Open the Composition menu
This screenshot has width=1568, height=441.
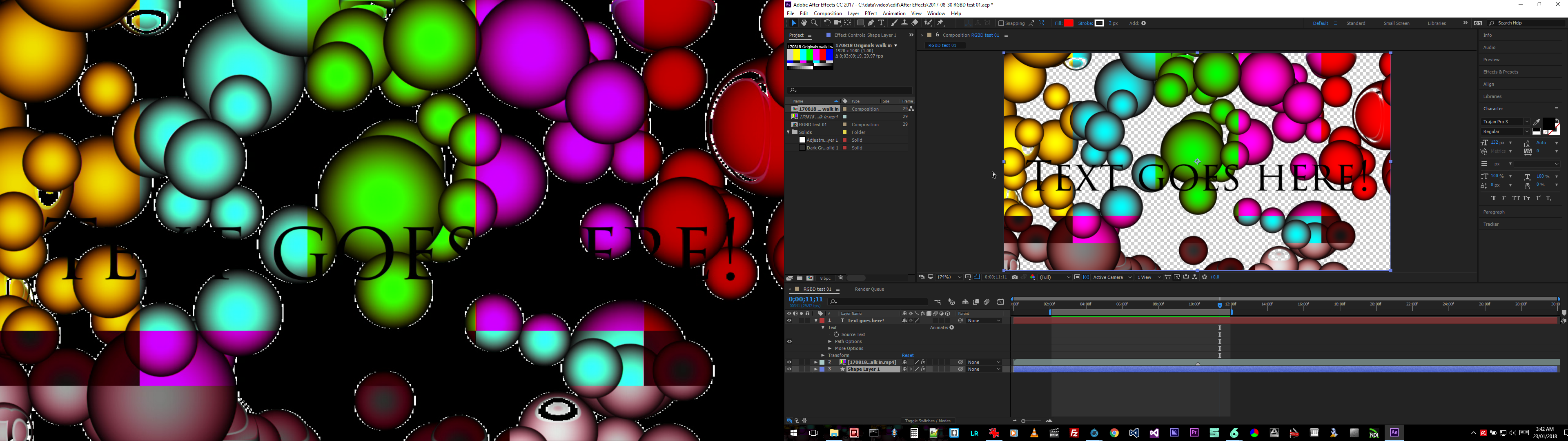click(828, 13)
